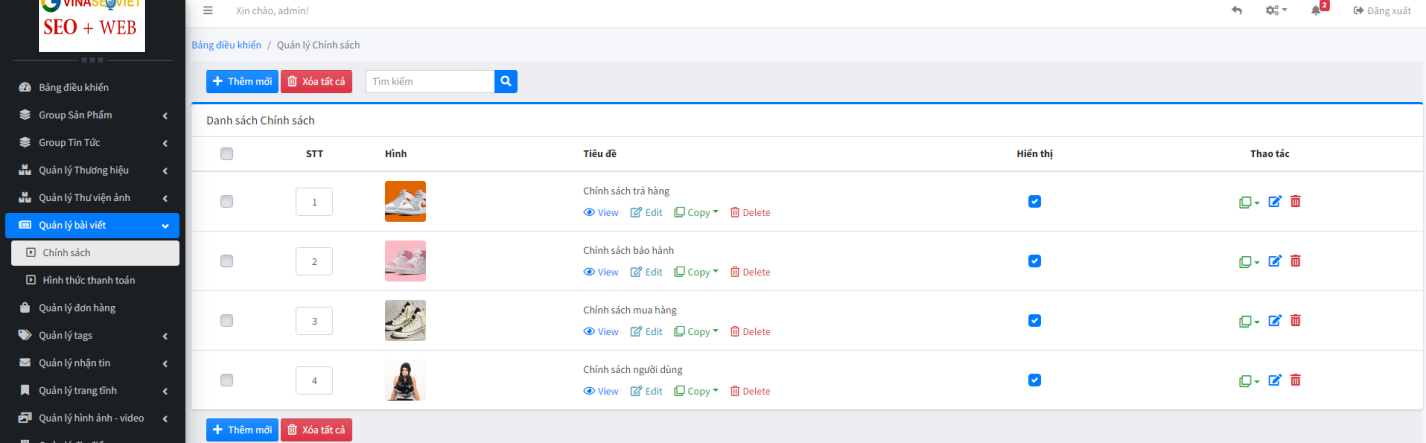Click the reply arrow icon in top bar
This screenshot has width=1426, height=443.
(x=1237, y=10)
